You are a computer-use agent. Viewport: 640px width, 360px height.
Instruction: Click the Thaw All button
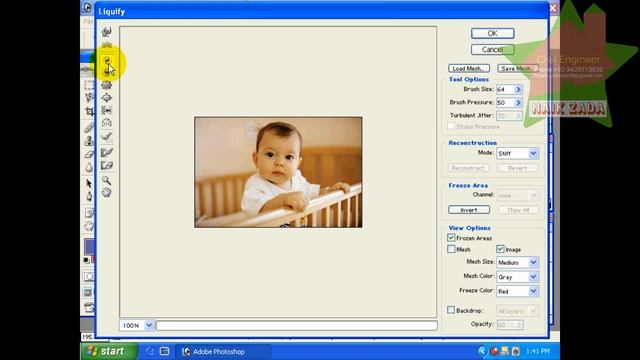coord(518,210)
